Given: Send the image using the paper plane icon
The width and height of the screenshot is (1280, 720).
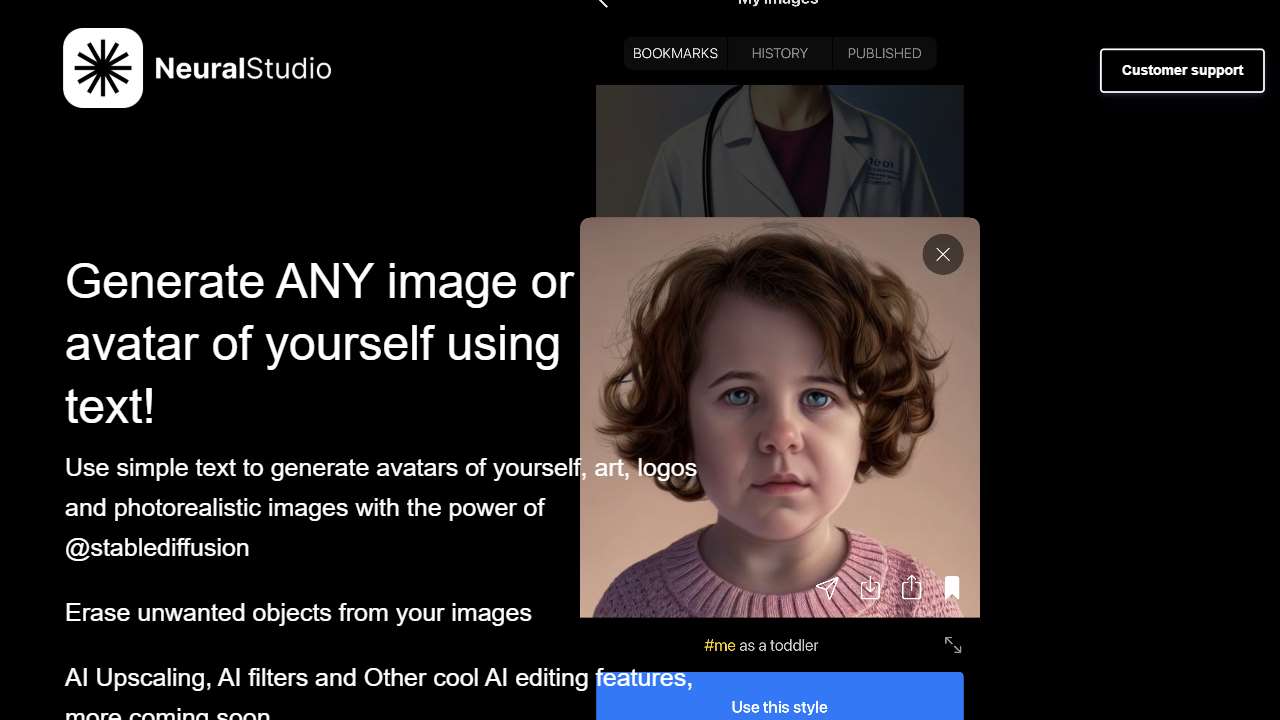Looking at the screenshot, I should click(x=827, y=588).
